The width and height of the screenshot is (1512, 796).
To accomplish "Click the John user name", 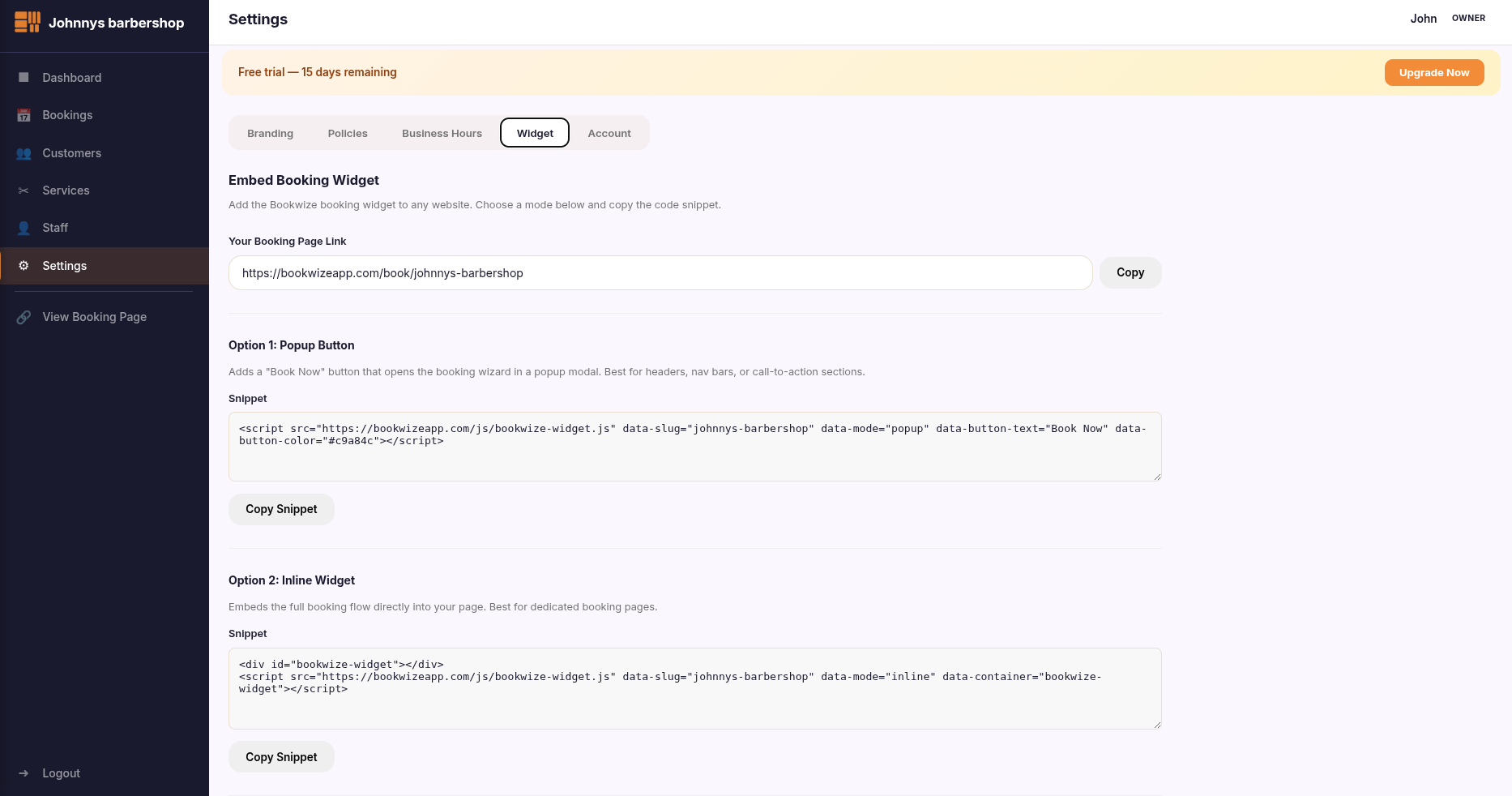I will 1423,19.
